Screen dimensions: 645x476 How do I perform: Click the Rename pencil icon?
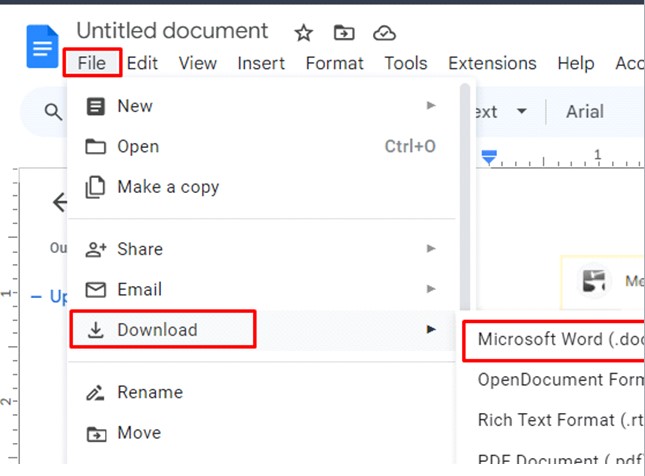point(95,392)
